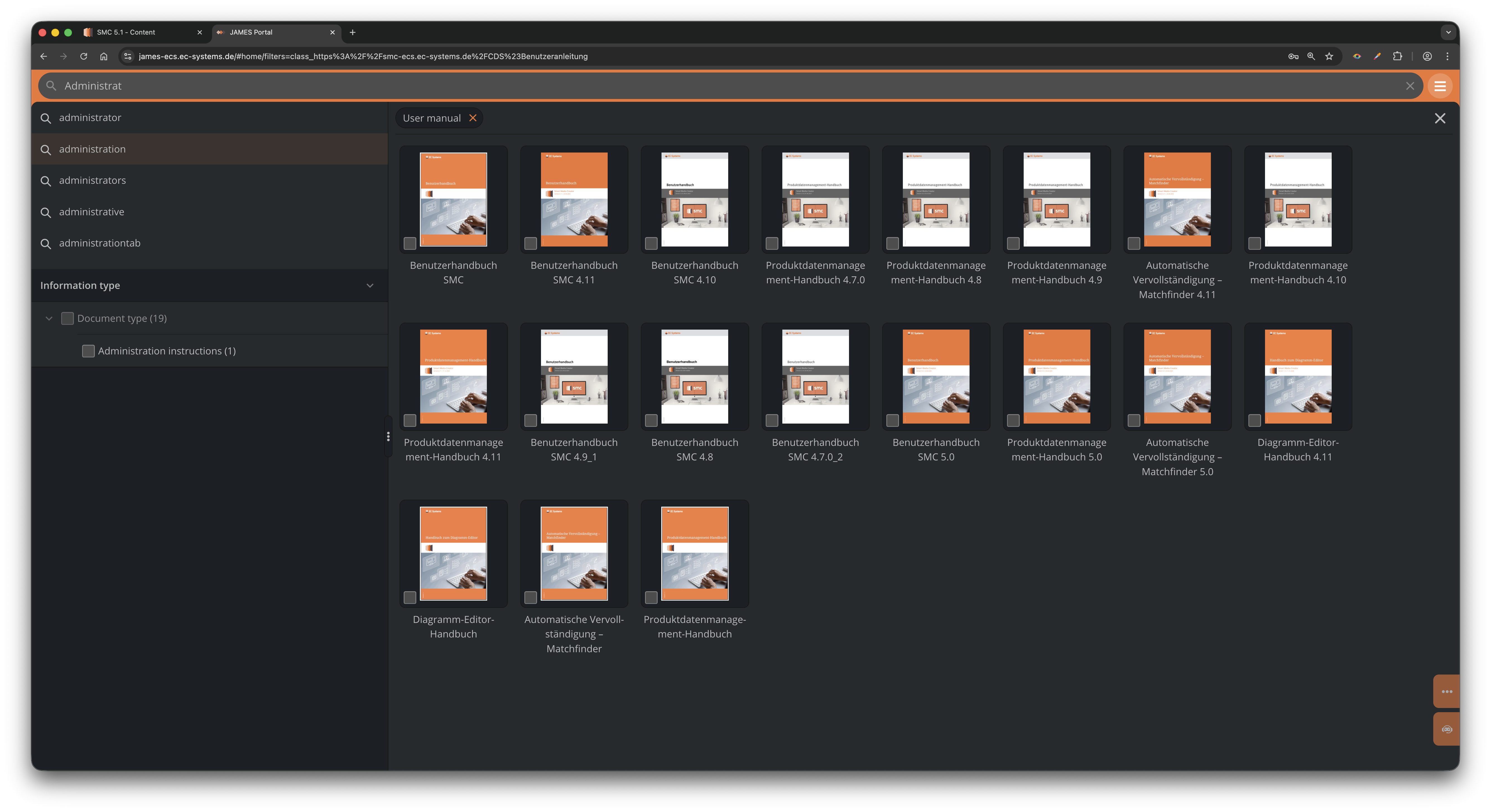
Task: Select checkbox on Benutzerhandbuch SMC 4.11
Action: pos(530,243)
